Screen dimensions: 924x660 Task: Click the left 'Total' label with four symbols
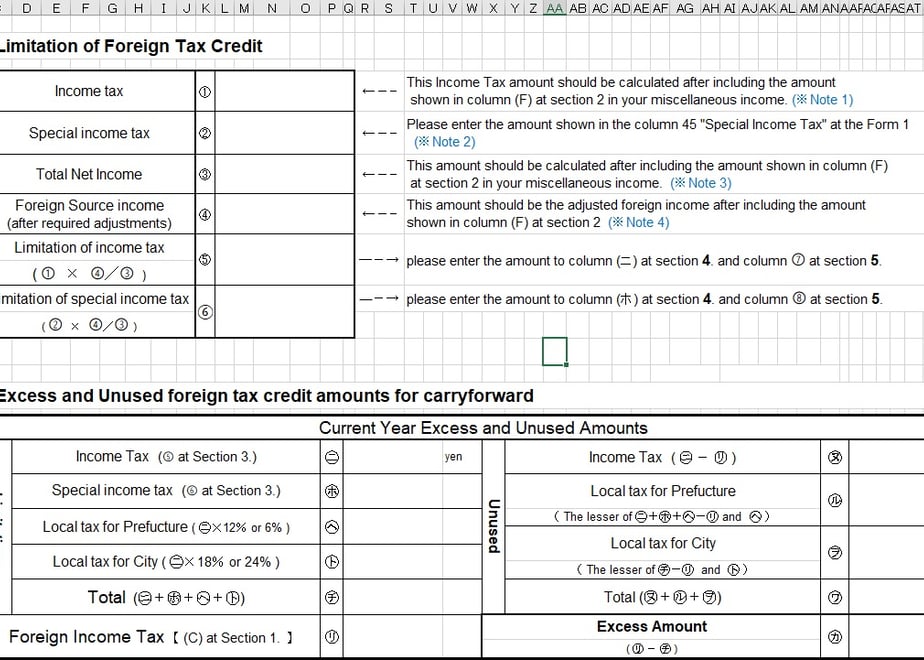pos(166,598)
